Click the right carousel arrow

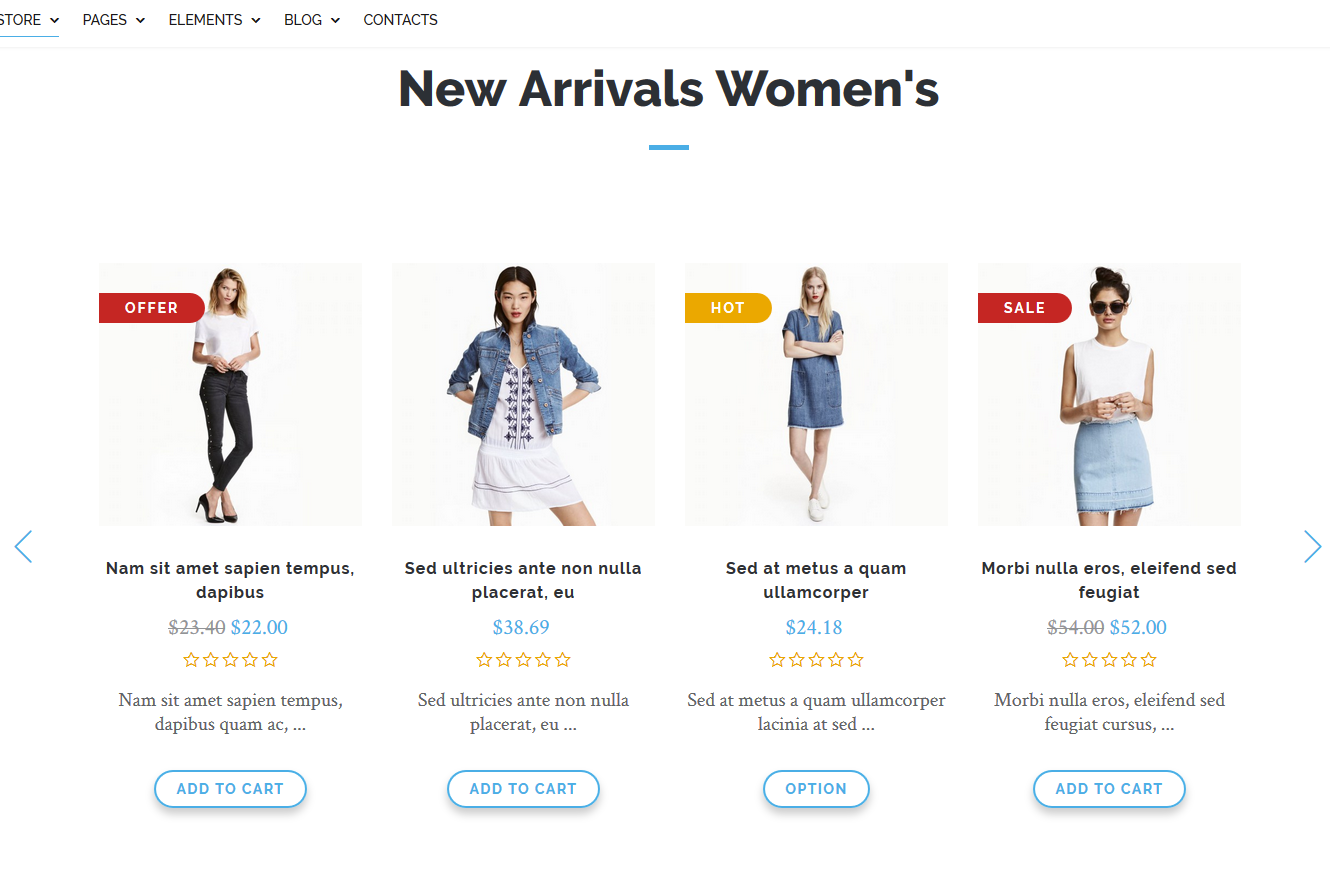[x=1312, y=547]
